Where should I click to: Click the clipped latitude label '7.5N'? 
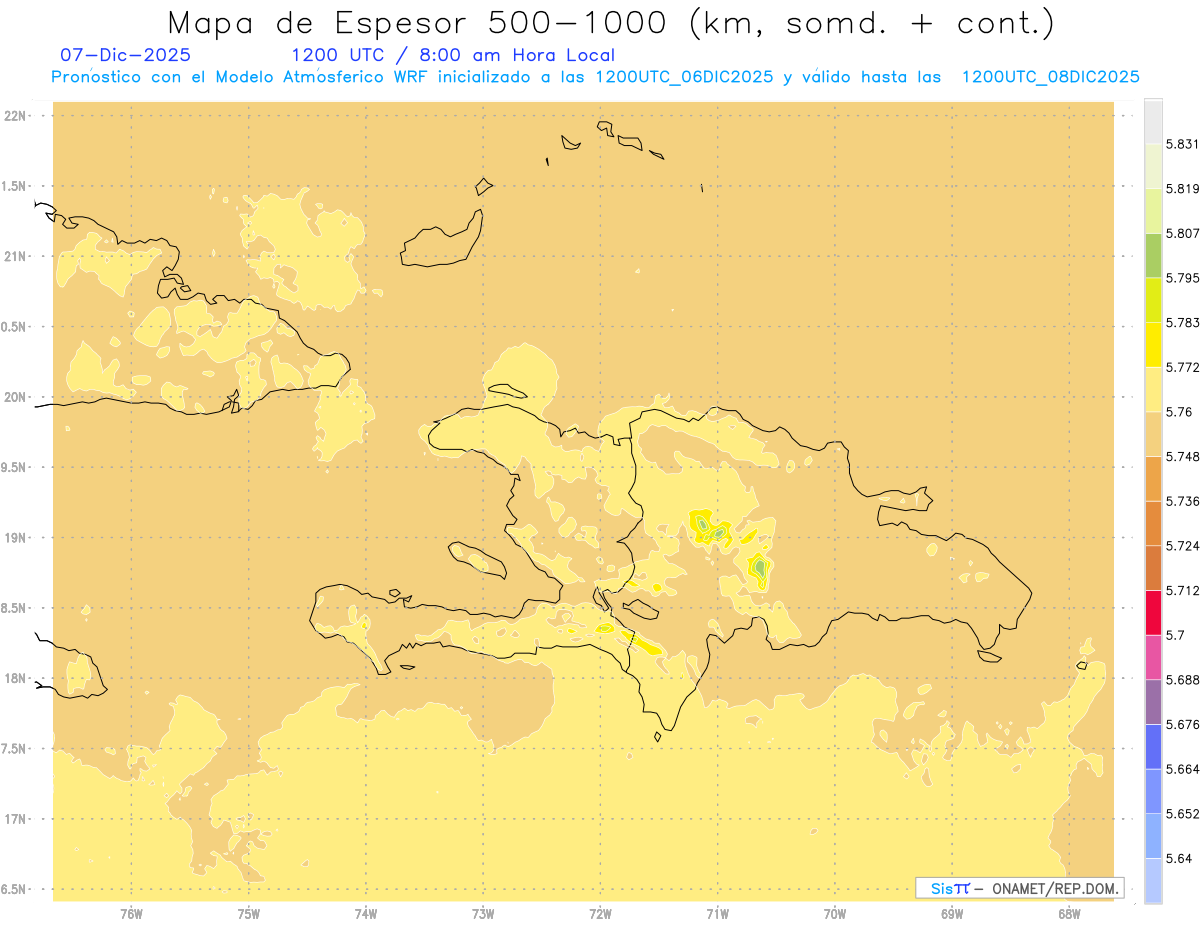[x=14, y=749]
